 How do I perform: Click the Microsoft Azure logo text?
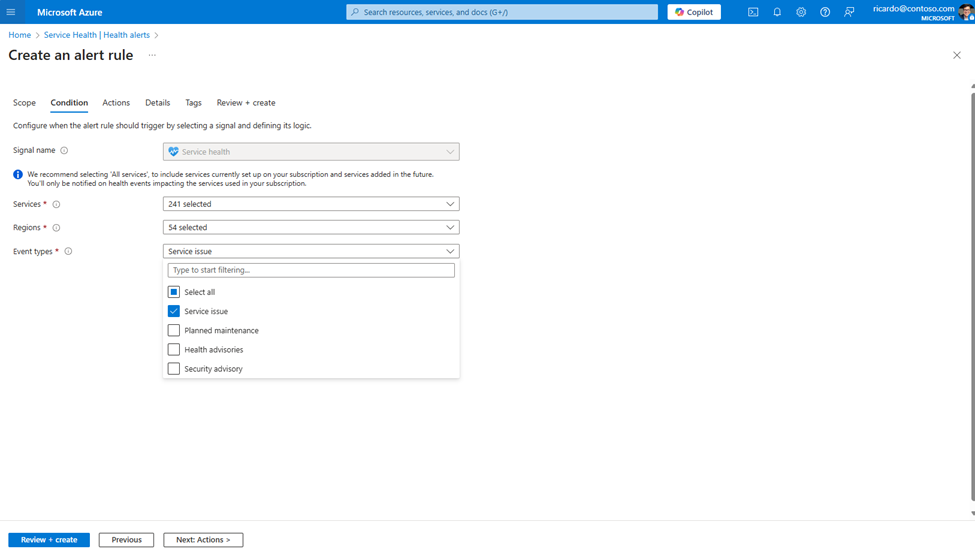point(70,12)
